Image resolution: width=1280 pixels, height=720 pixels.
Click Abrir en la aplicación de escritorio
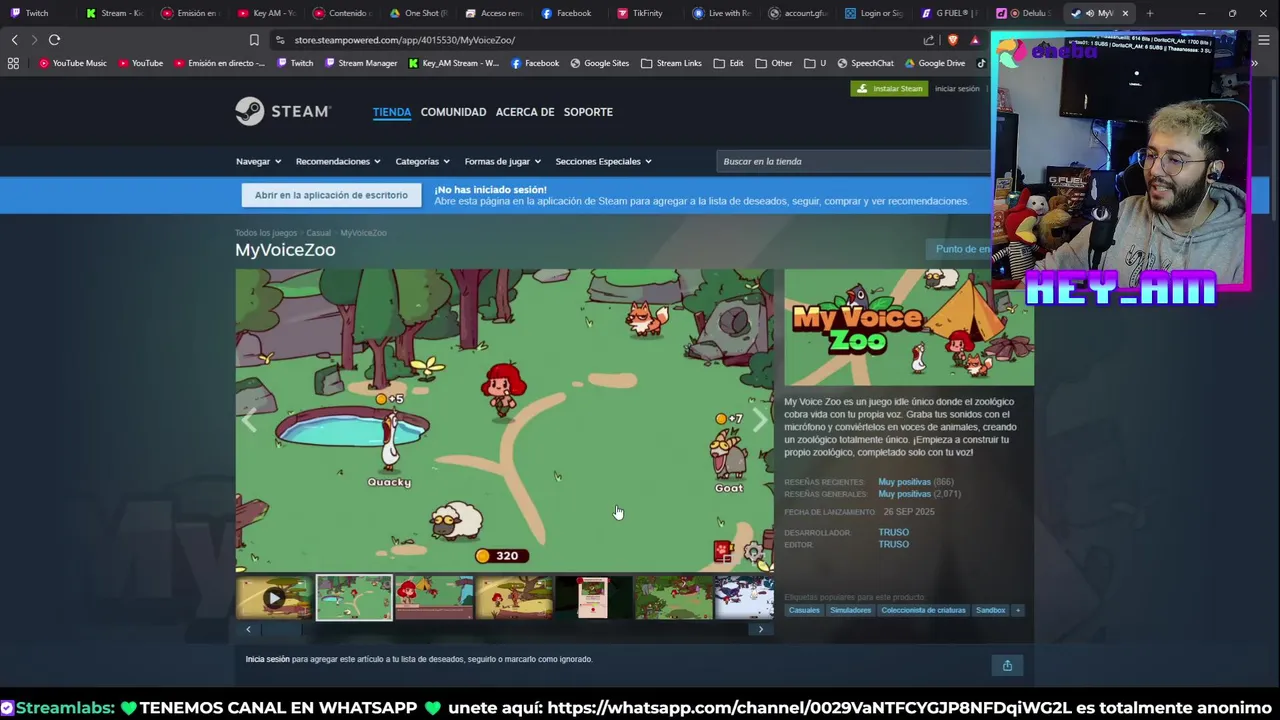331,195
